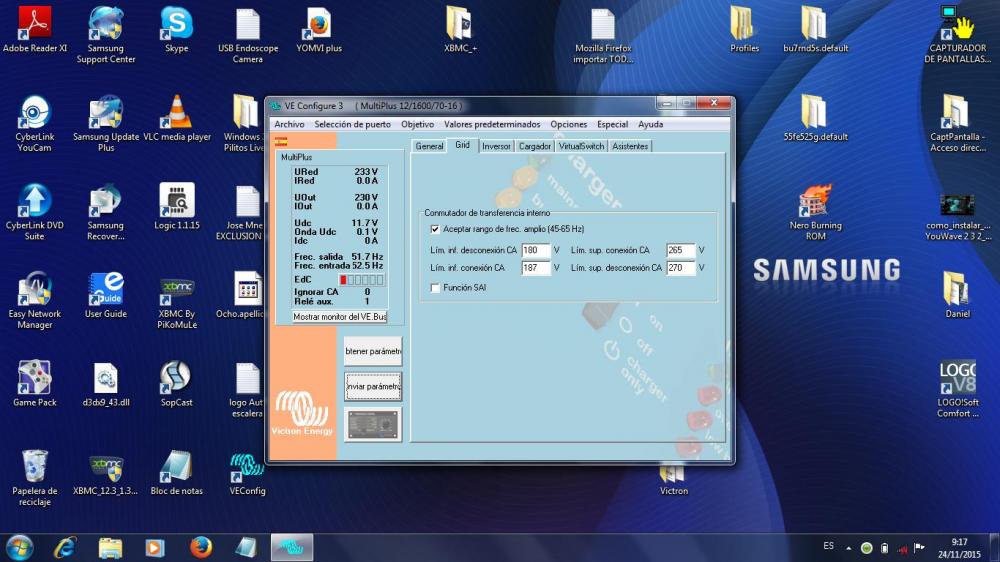Open the User Guide shortcut
This screenshot has width=1000, height=562.
pos(106,295)
